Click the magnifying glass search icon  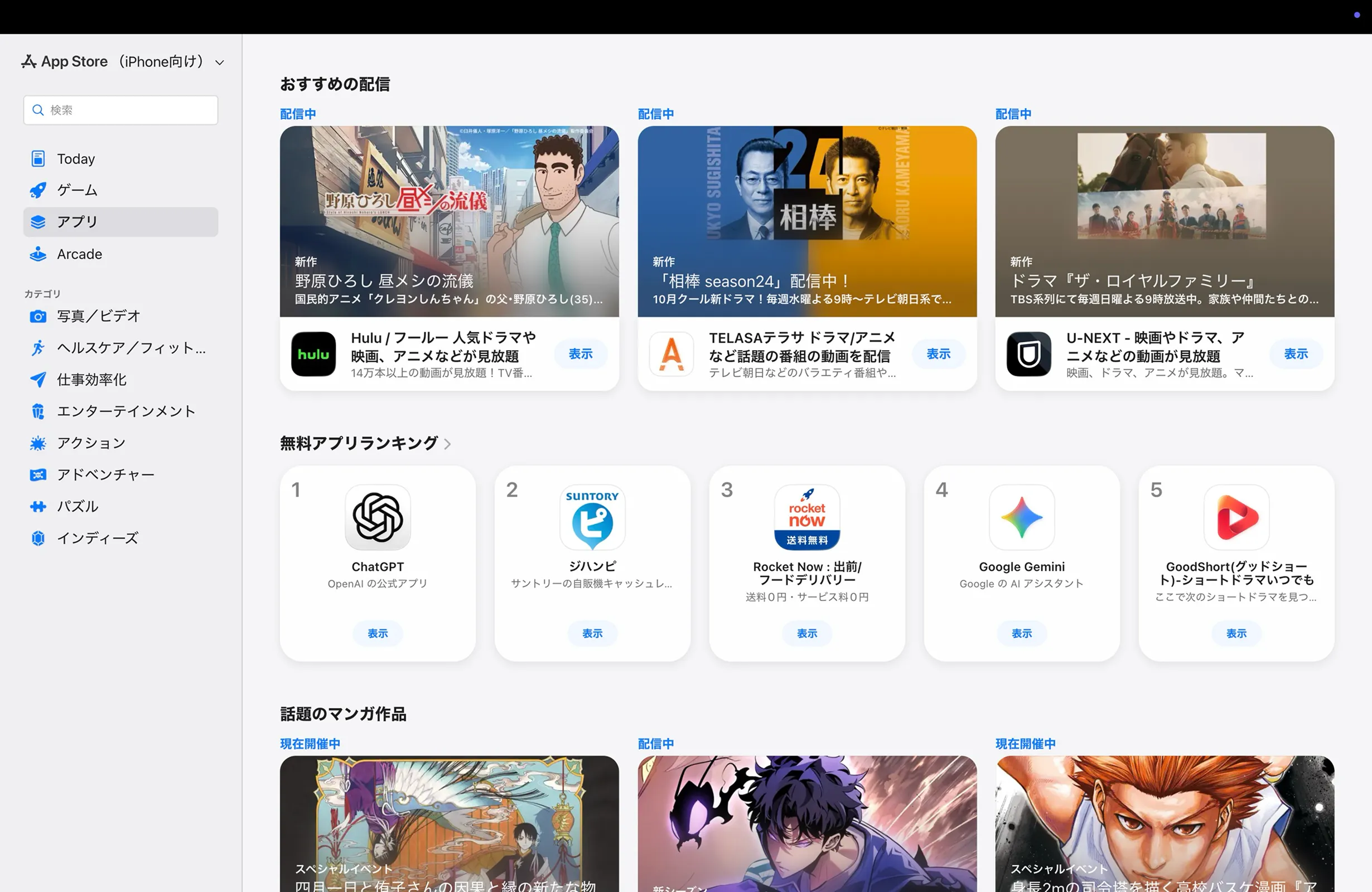[38, 109]
